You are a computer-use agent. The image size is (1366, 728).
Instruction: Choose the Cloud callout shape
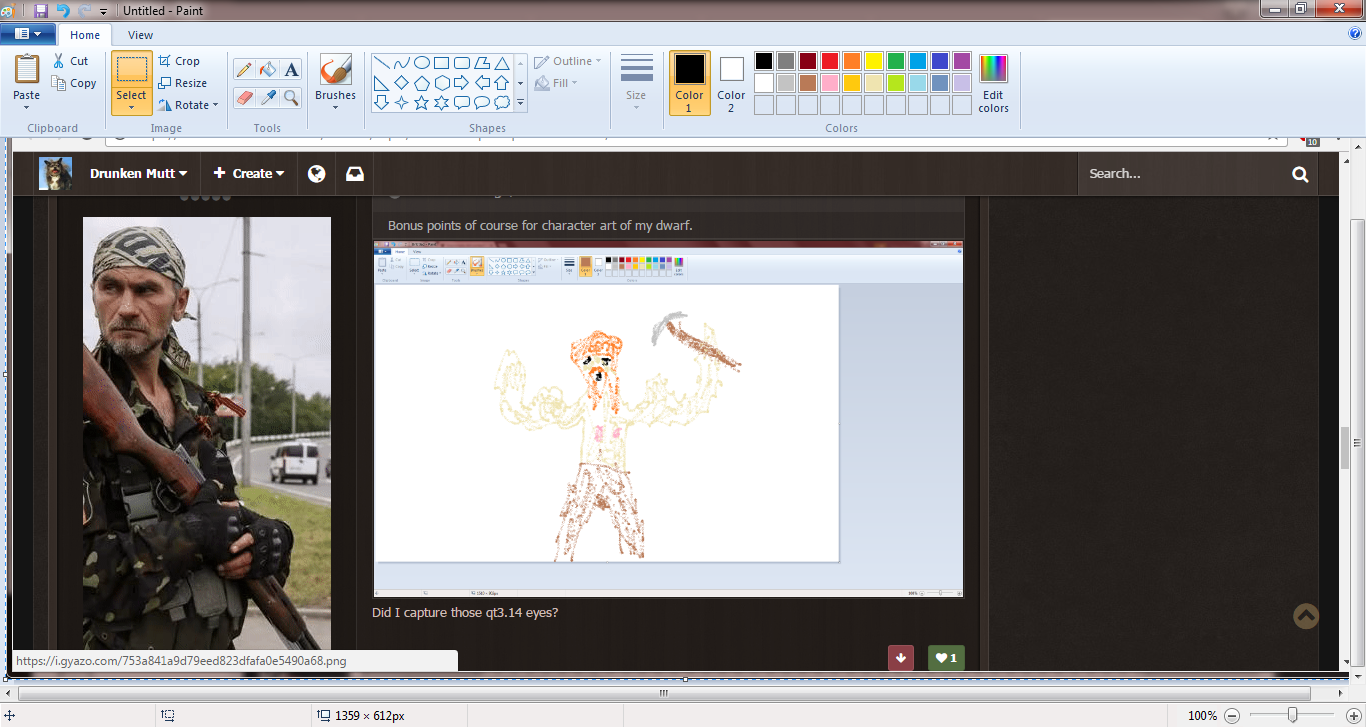(502, 102)
